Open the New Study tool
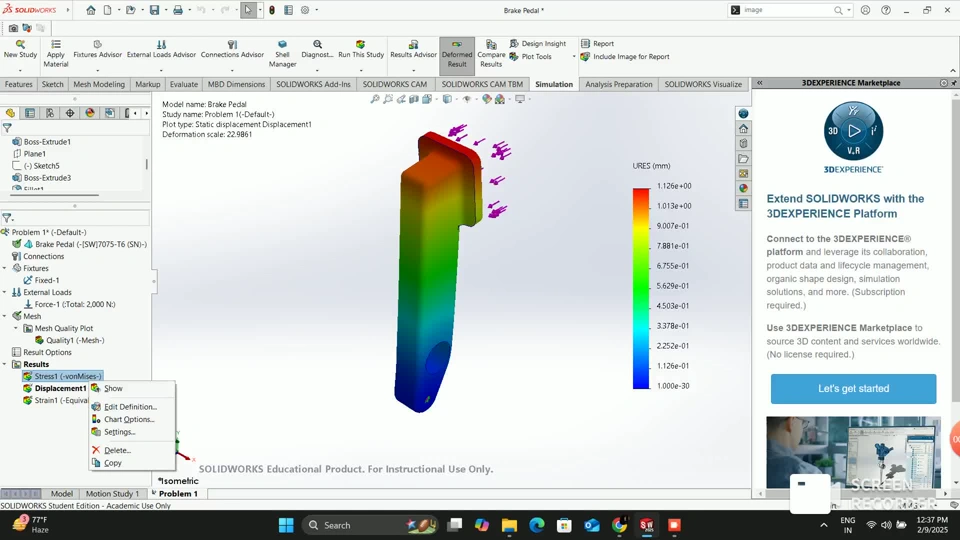The height and width of the screenshot is (540, 960). pyautogui.click(x=20, y=50)
